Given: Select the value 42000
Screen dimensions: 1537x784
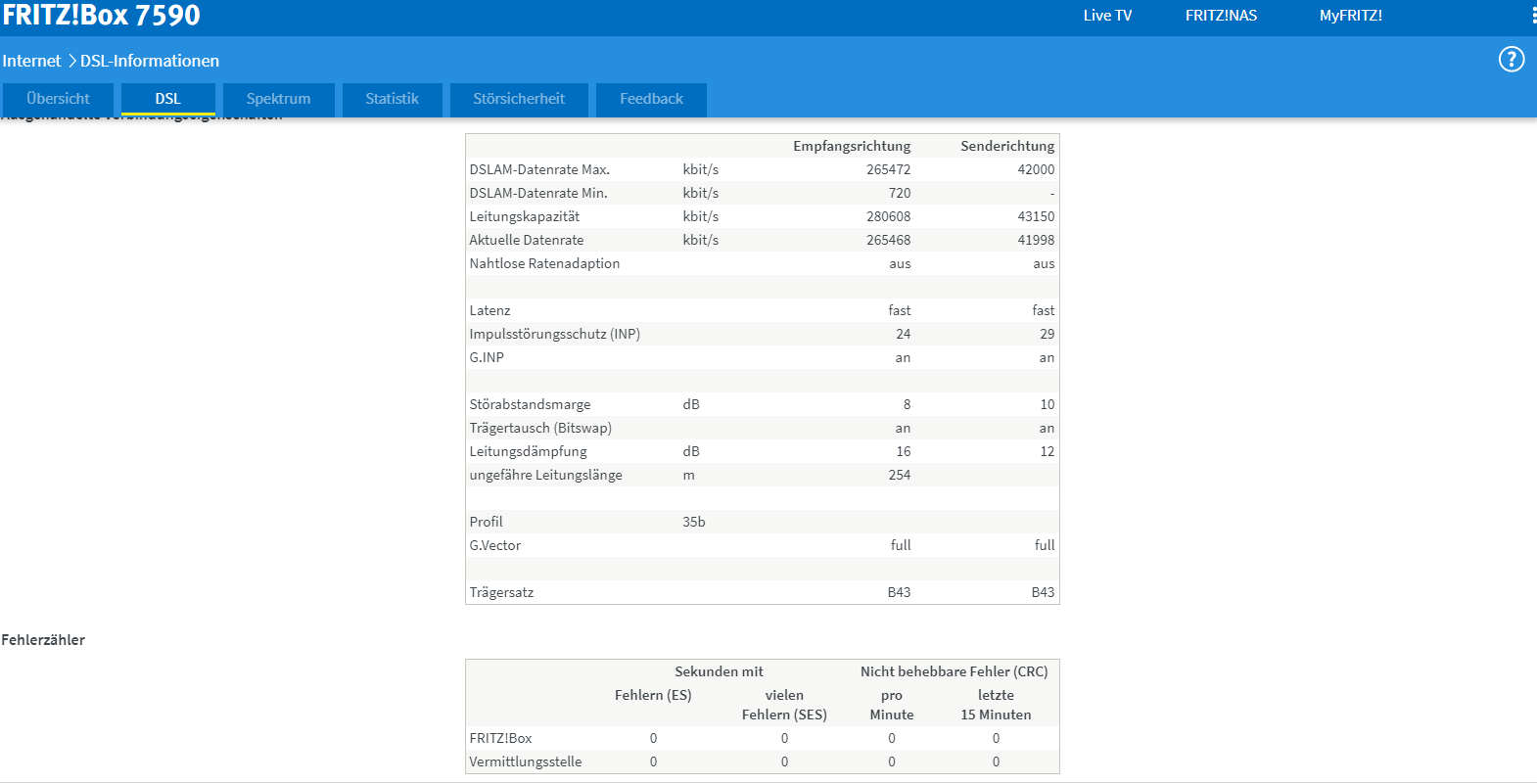Looking at the screenshot, I should click(x=1036, y=169).
